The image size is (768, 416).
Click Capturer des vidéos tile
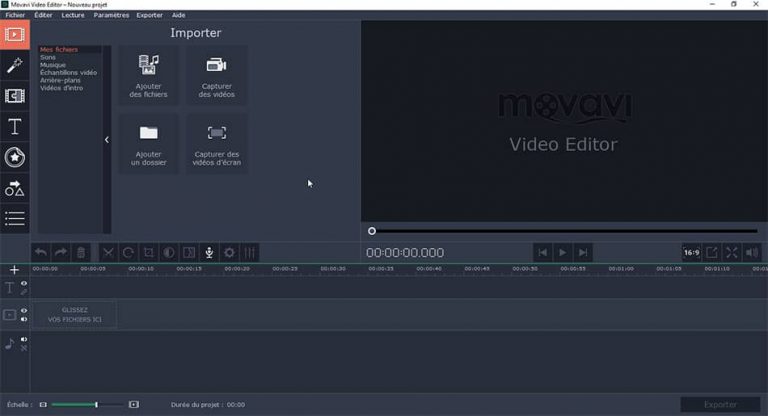[x=216, y=75]
